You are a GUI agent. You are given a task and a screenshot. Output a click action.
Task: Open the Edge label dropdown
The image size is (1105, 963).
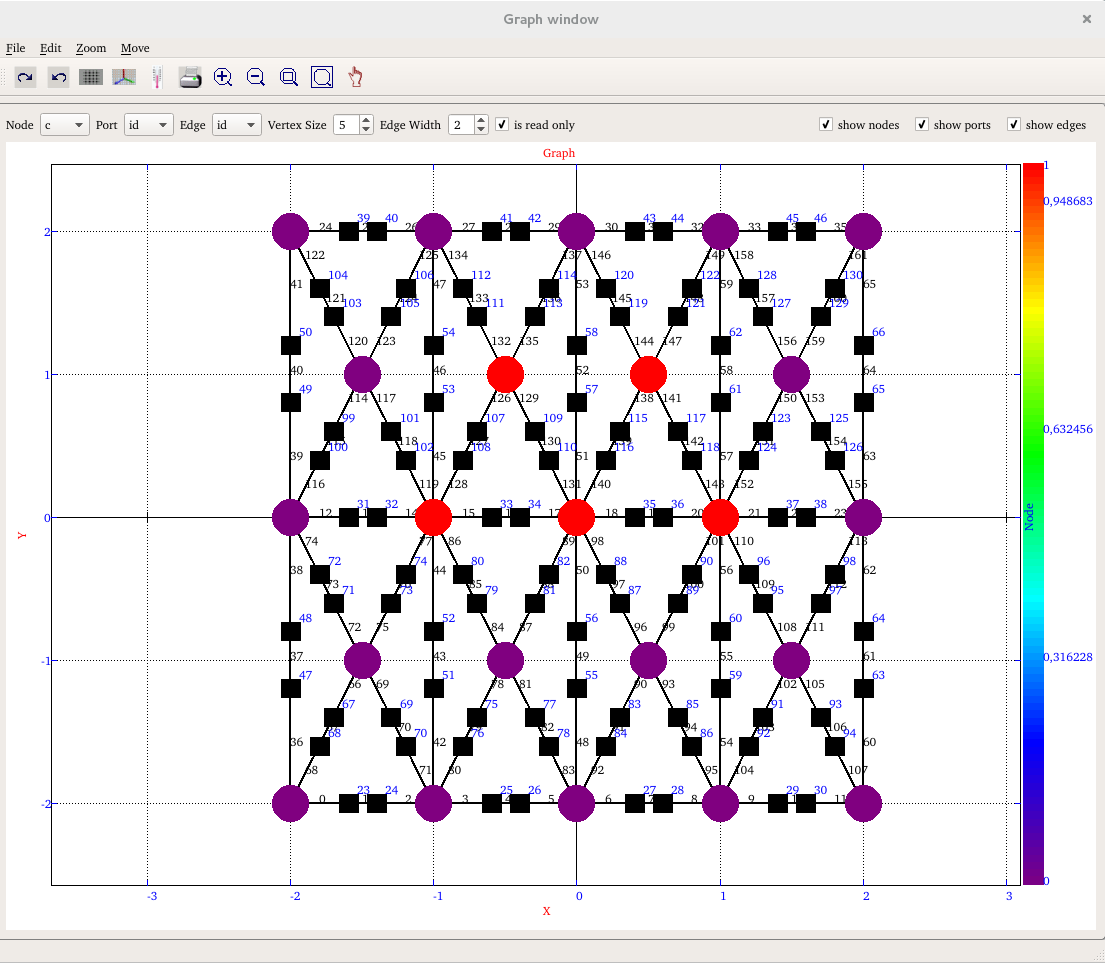pyautogui.click(x=236, y=125)
